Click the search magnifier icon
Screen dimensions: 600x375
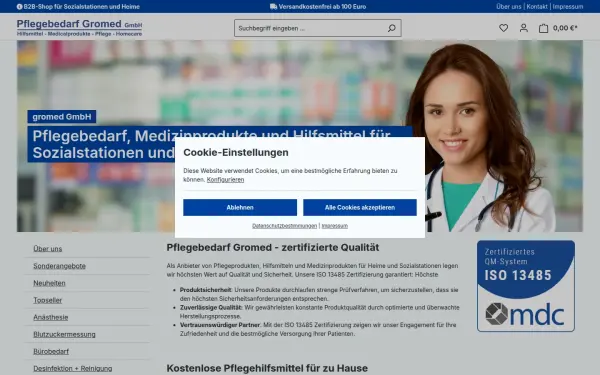(x=391, y=28)
